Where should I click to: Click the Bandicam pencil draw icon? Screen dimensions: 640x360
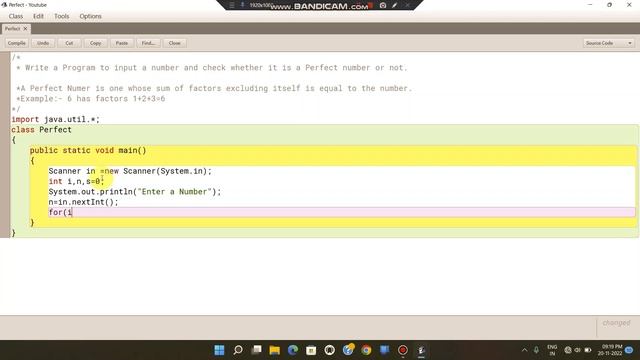tap(395, 5)
